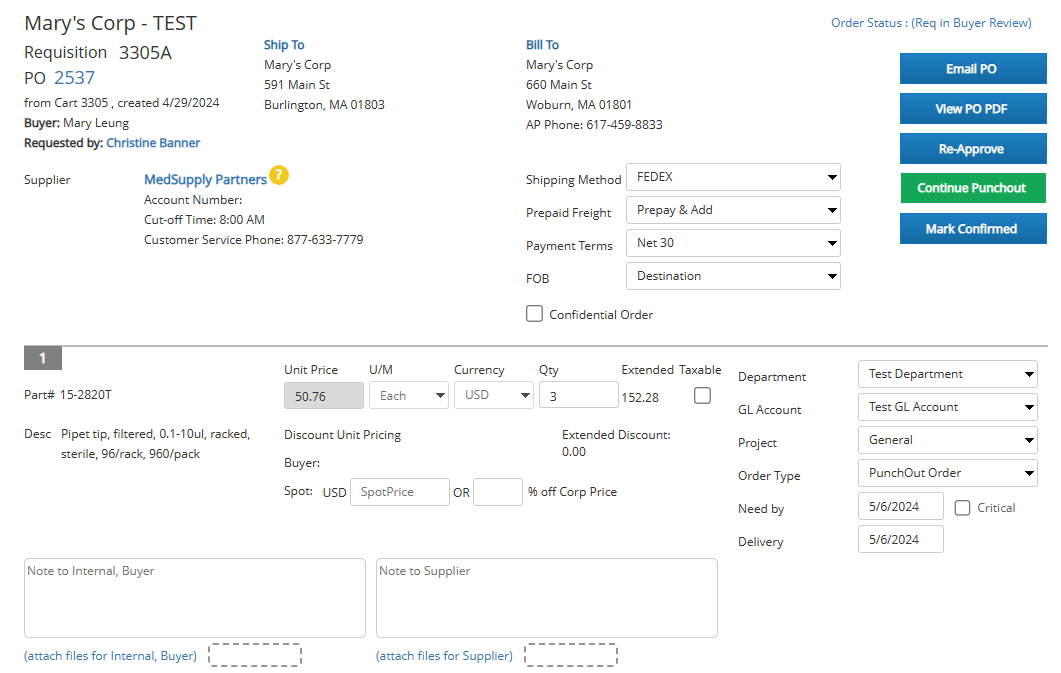The height and width of the screenshot is (673, 1061).
Task: Click the attachment dropzone for Internal, Buyer files
Action: pyautogui.click(x=255, y=655)
